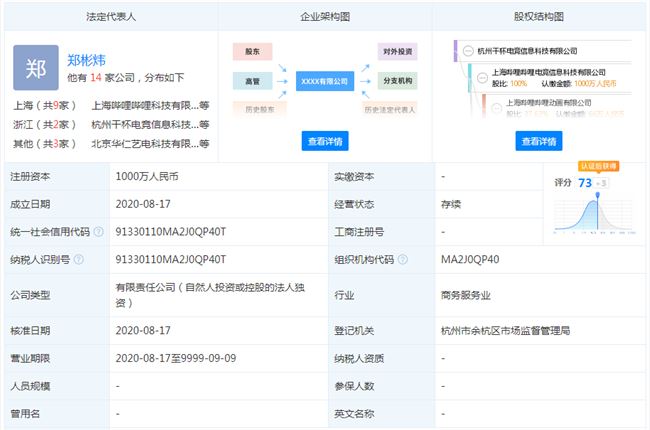Image resolution: width=650 pixels, height=430 pixels.
Task: Select the 对外投资 diagram node
Action: click(398, 51)
